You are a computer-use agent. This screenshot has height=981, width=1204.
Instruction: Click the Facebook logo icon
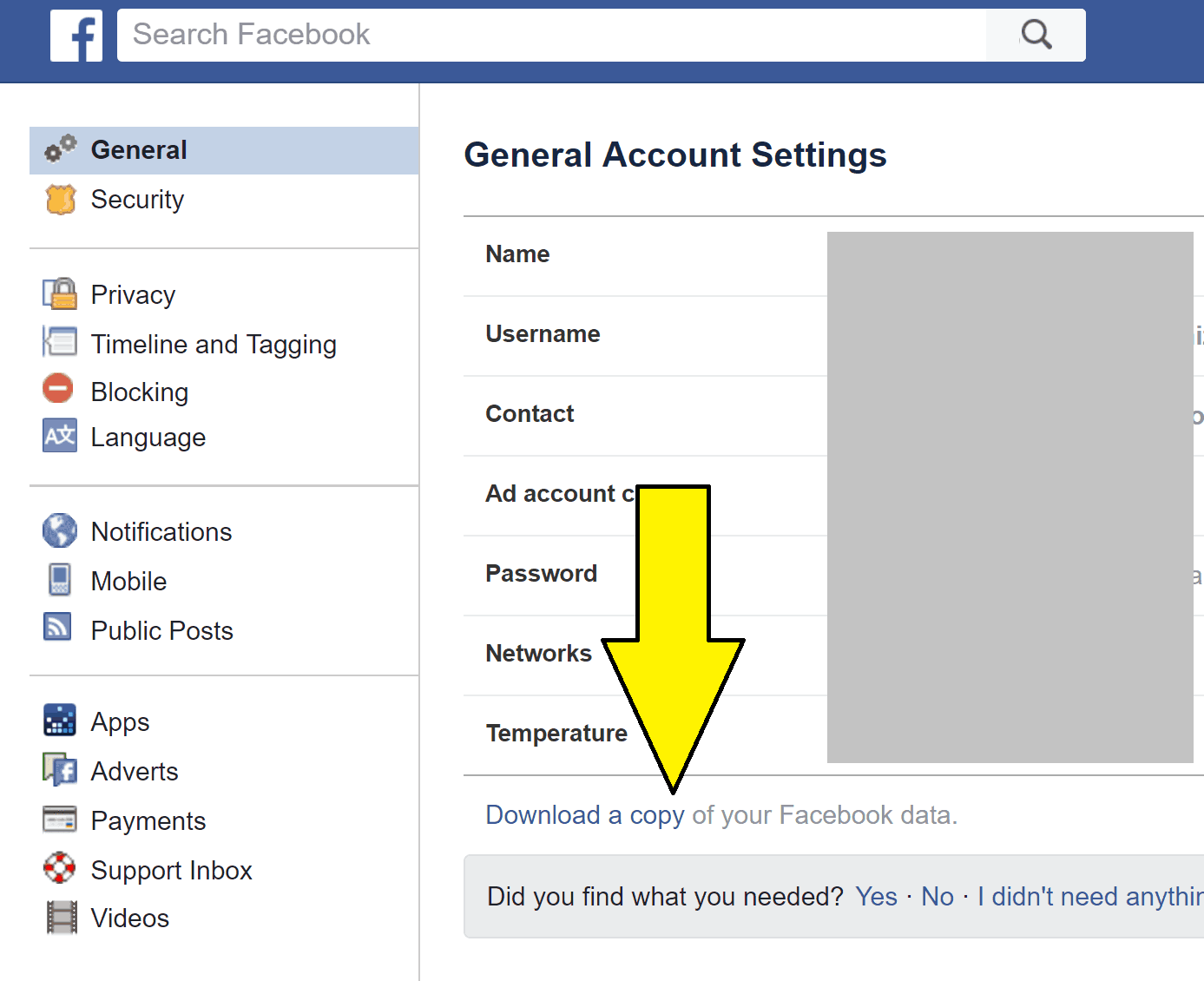coord(76,36)
